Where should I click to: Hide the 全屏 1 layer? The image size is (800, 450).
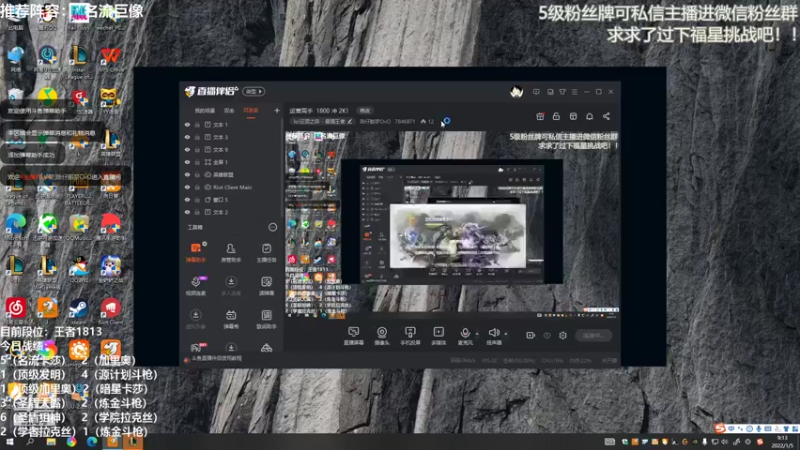tap(187, 162)
